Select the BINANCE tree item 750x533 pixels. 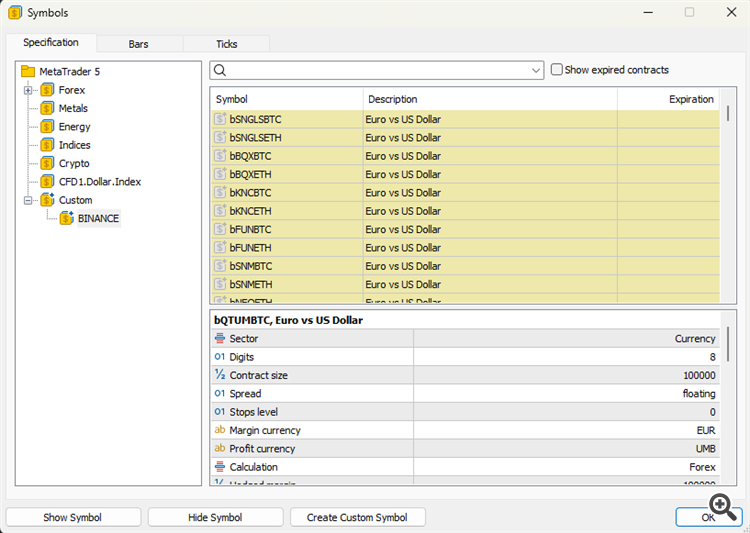[x=98, y=219]
